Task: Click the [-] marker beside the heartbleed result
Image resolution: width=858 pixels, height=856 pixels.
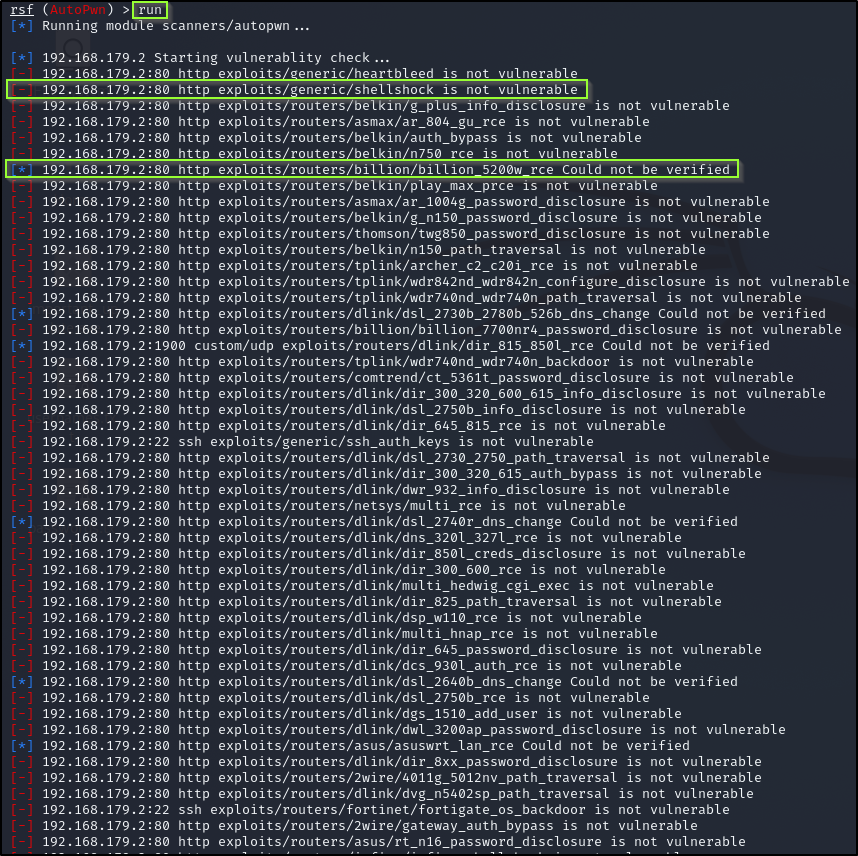Action: 22,73
